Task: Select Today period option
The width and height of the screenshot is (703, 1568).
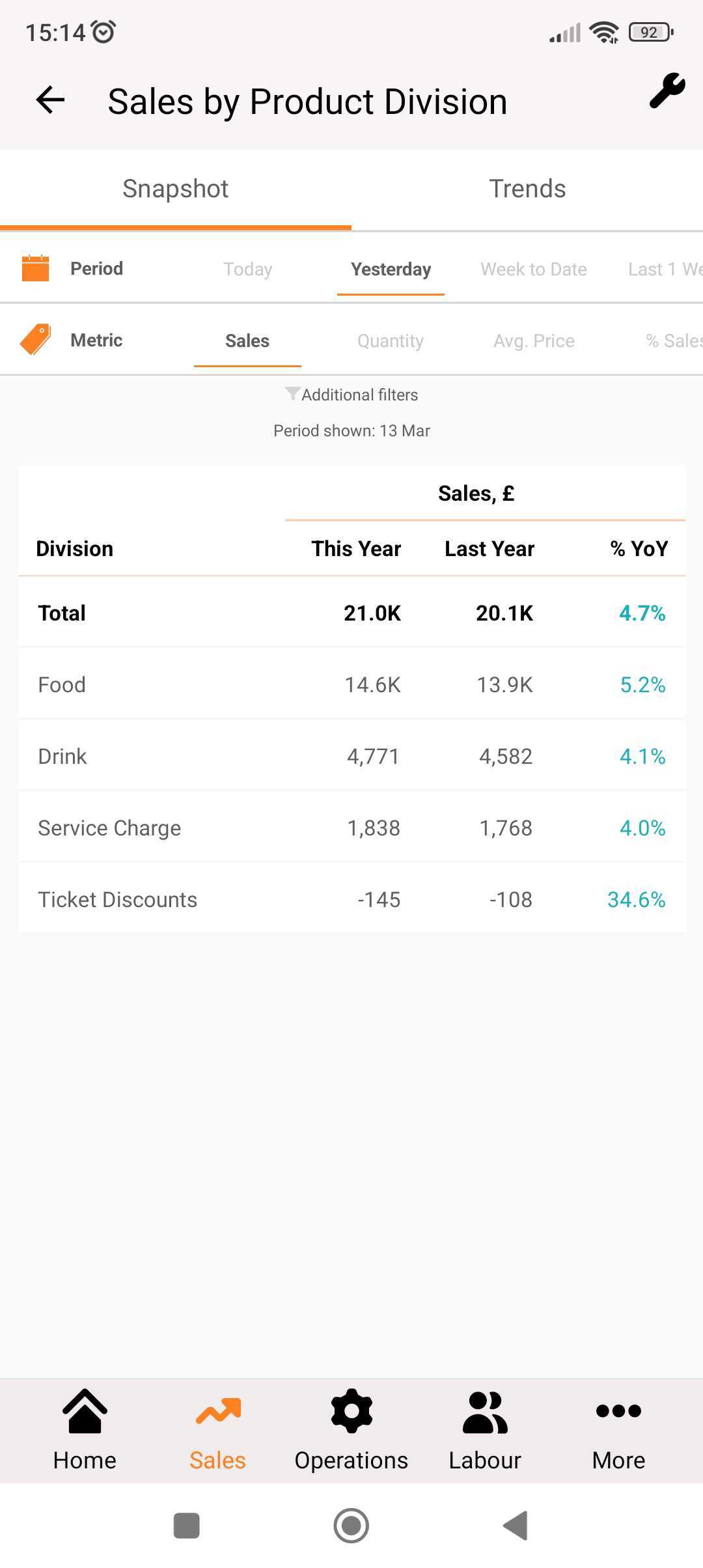Action: 247,269
